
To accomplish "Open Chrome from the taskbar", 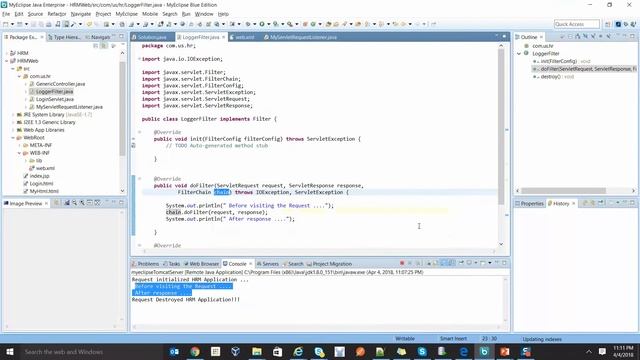I will [195, 352].
